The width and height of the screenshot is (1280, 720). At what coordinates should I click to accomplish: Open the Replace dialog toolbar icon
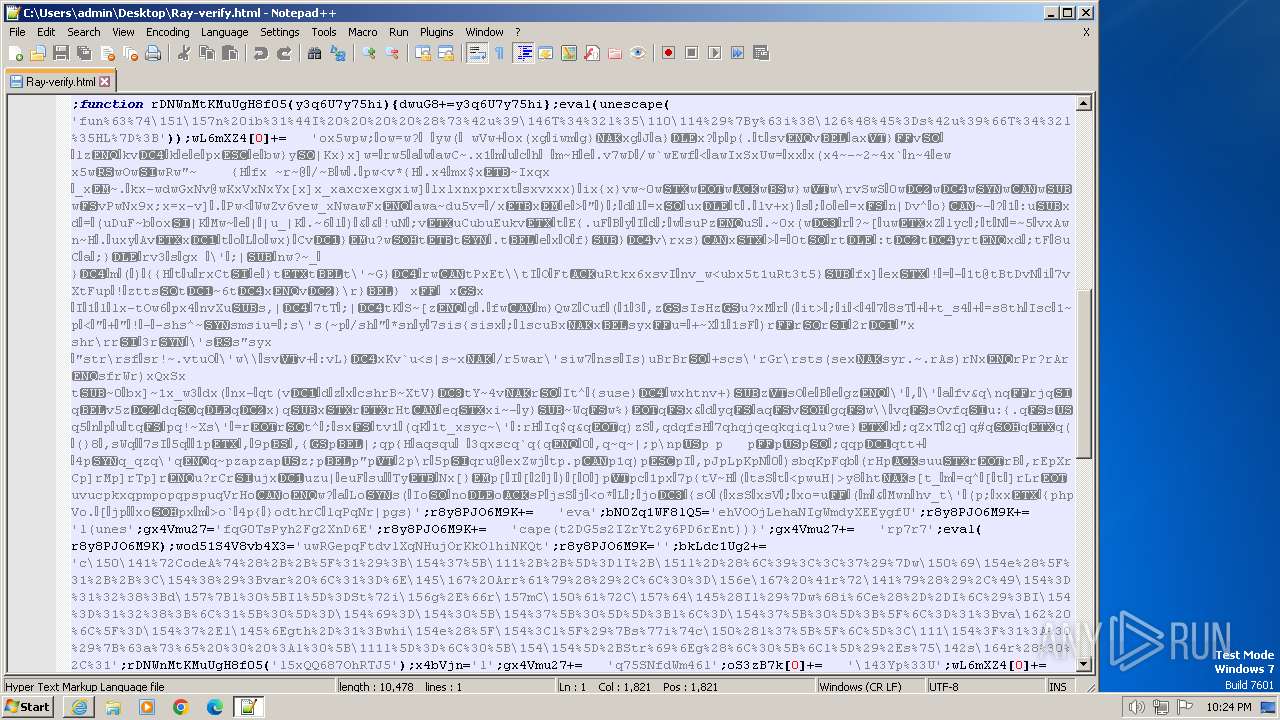[337, 53]
